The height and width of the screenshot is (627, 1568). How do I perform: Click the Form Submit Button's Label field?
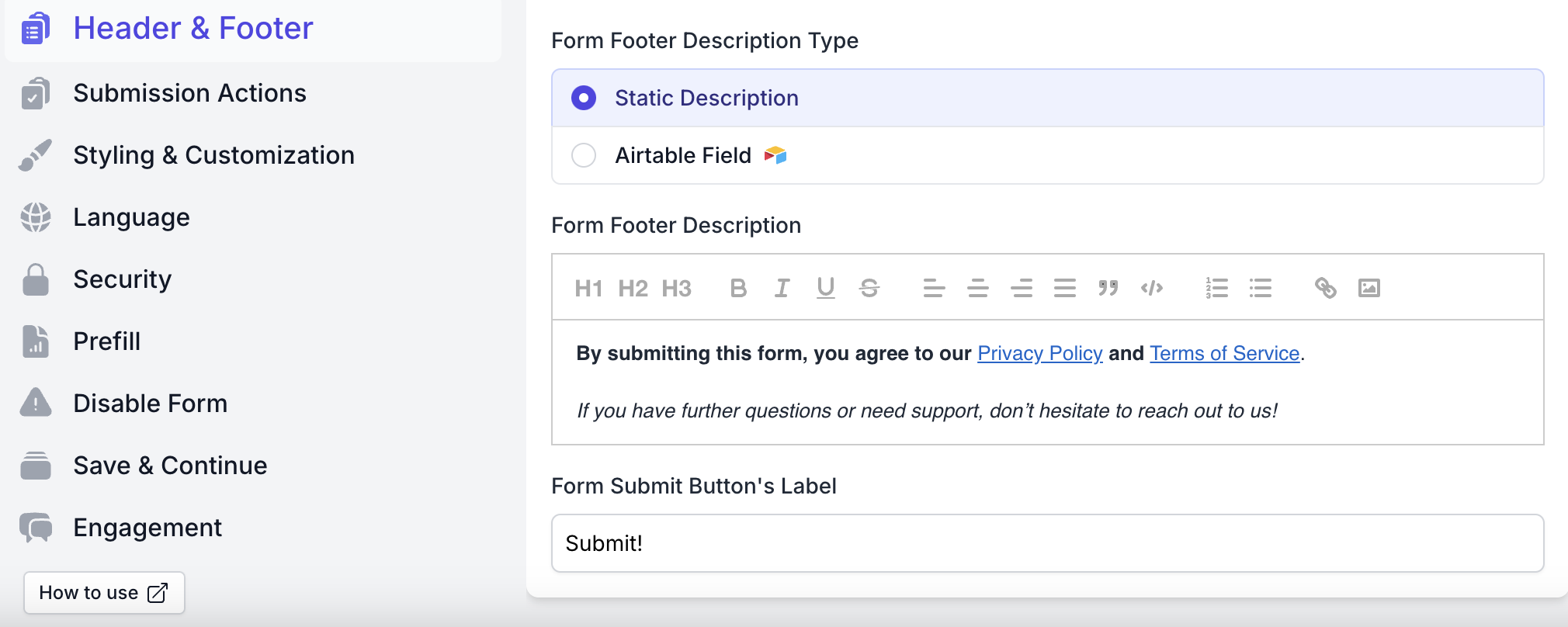tap(1047, 543)
